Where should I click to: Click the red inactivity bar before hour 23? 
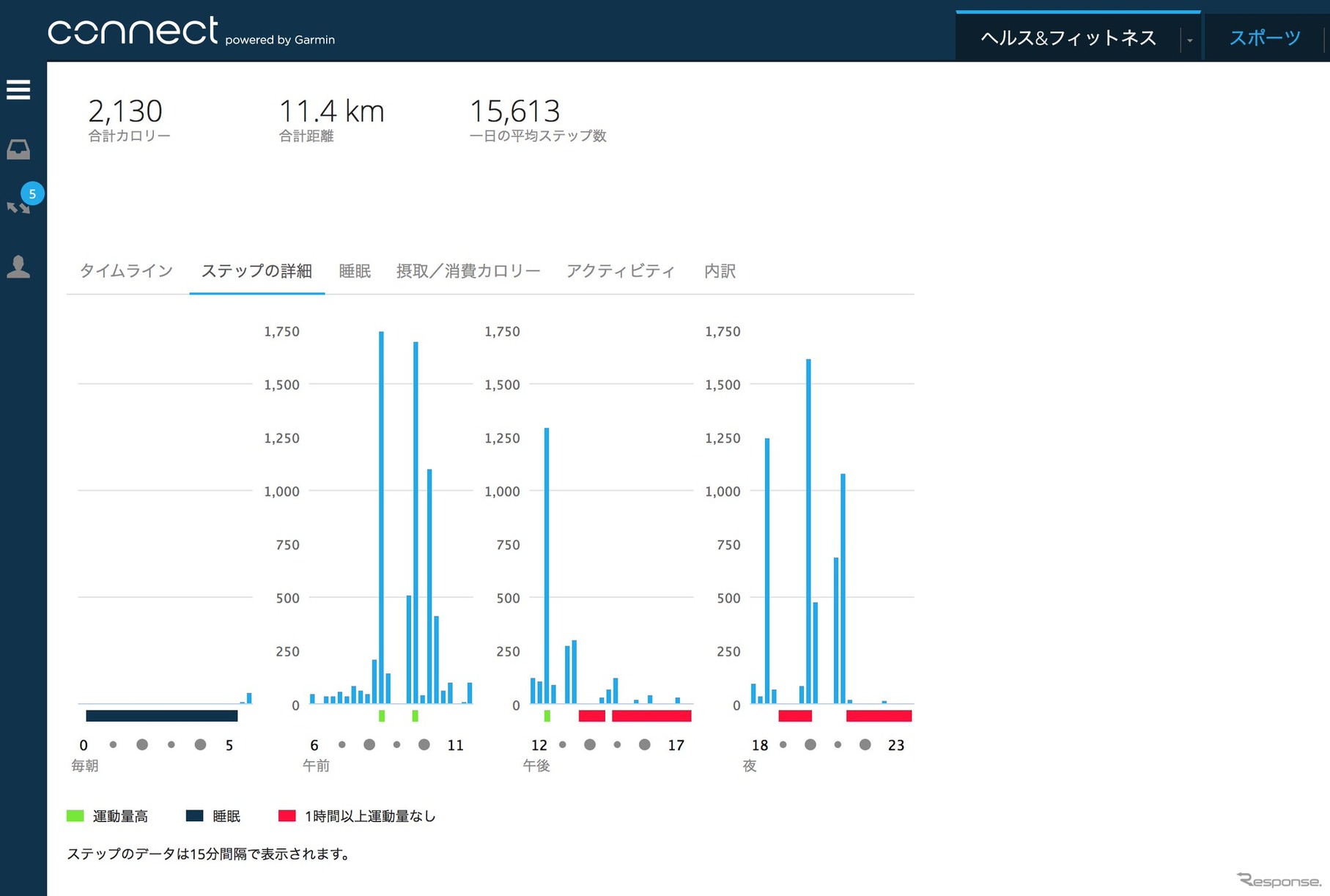[879, 716]
